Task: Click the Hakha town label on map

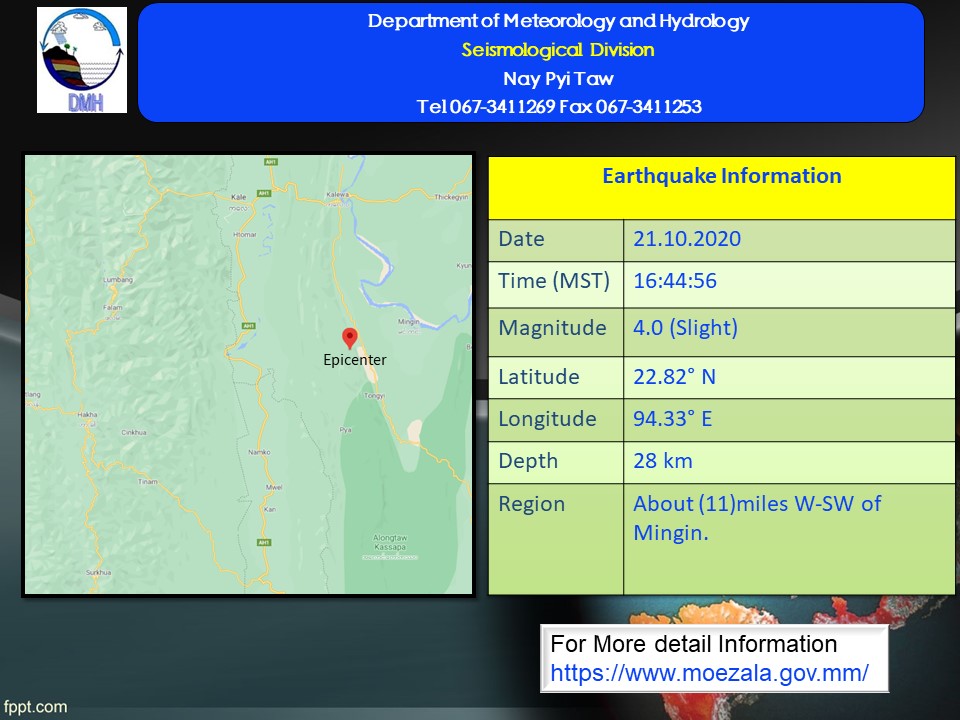Action: (88, 413)
